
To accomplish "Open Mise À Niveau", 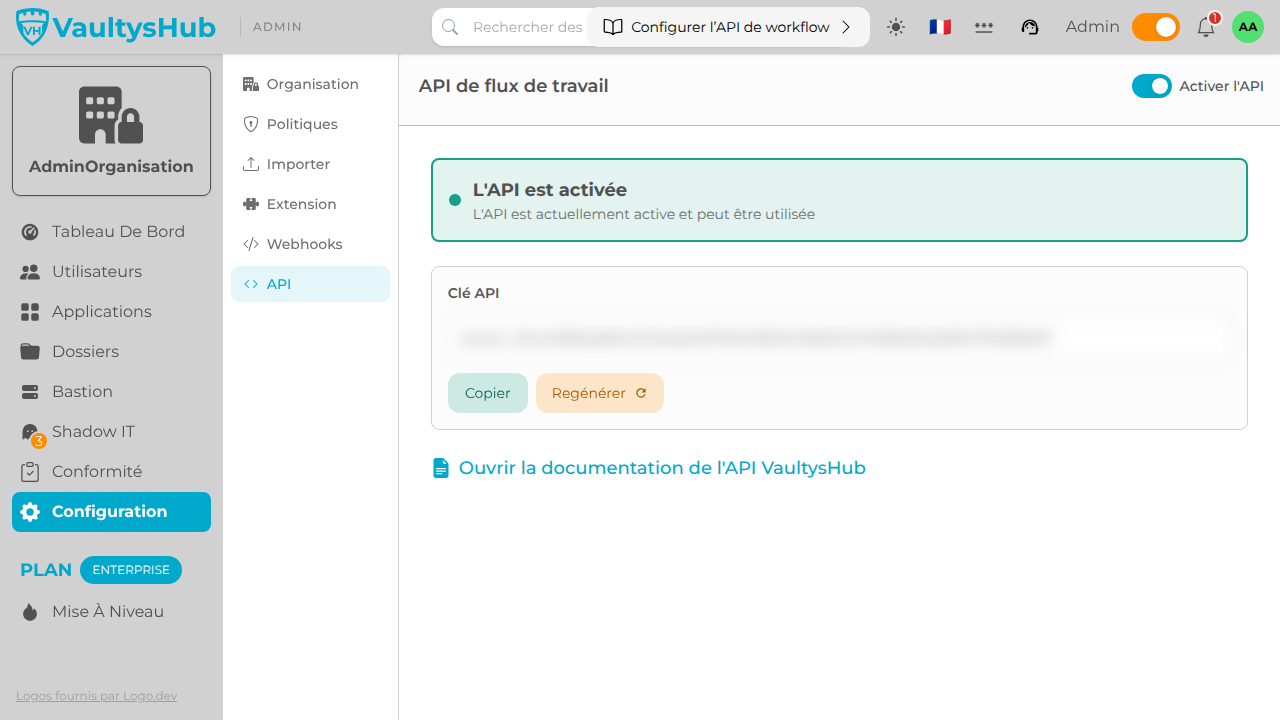I will pos(111,611).
